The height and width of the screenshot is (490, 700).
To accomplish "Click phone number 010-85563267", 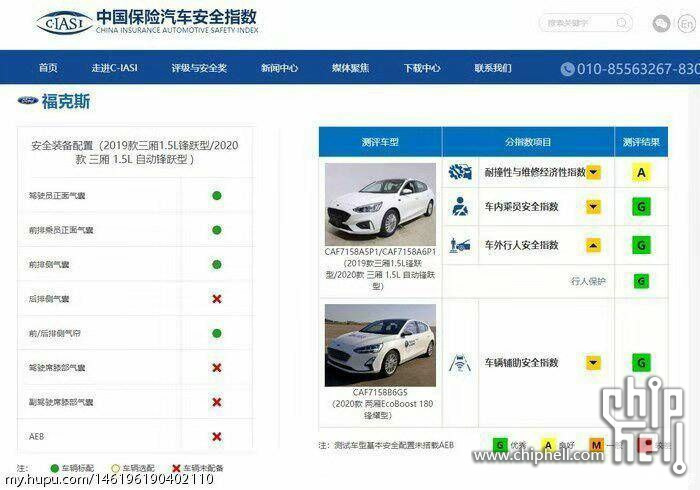I will tap(638, 69).
